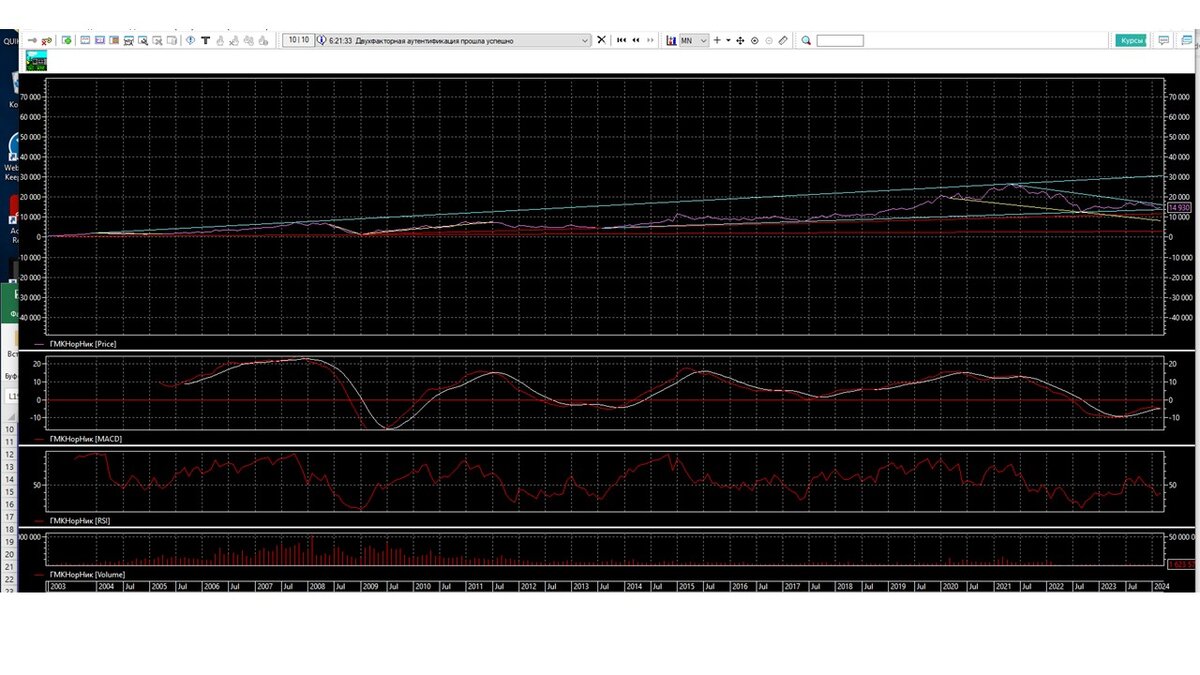The height and width of the screenshot is (675, 1200).
Task: Select the ruler measurement tool
Action: click(783, 40)
